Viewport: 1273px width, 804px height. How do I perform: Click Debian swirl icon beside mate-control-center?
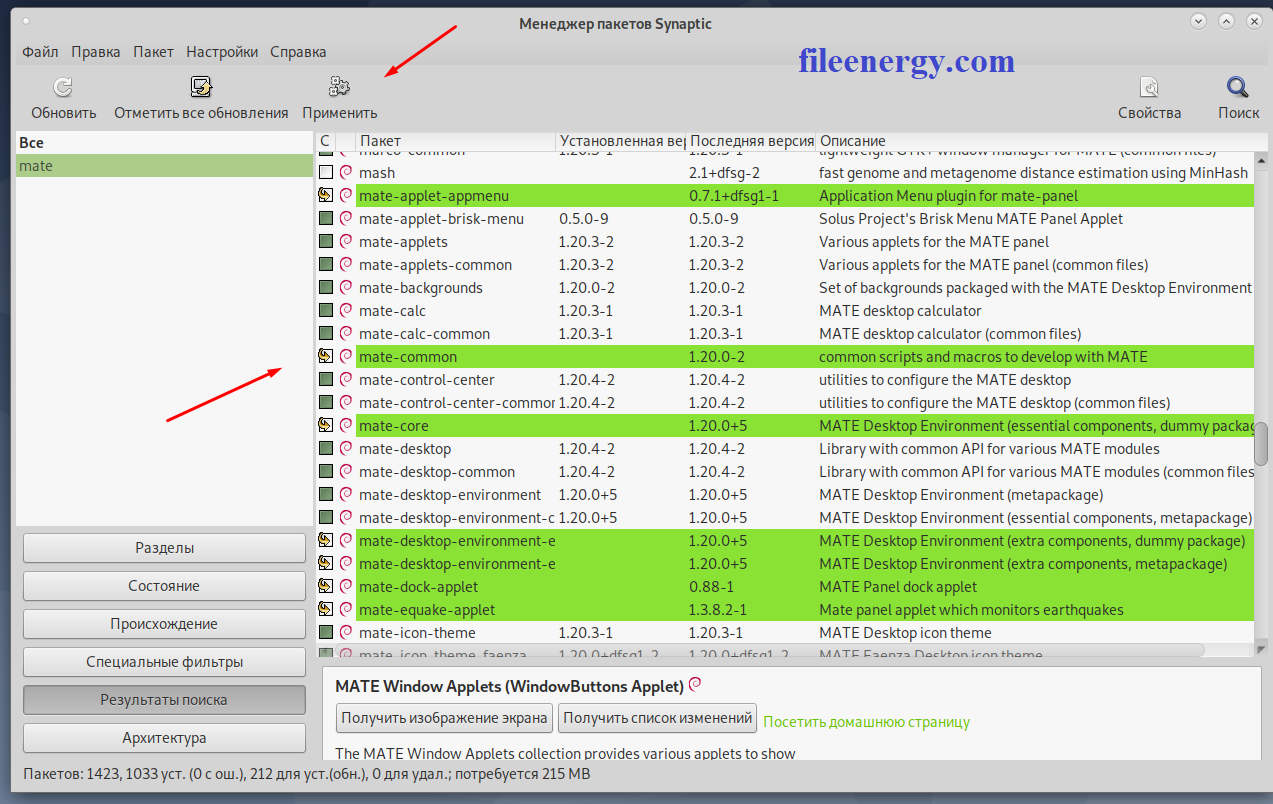[x=346, y=379]
